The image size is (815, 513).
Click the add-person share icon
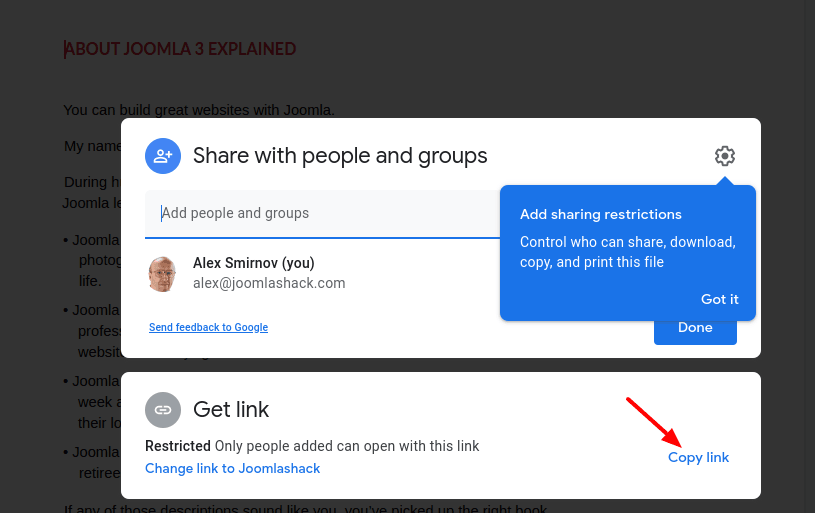[x=163, y=156]
